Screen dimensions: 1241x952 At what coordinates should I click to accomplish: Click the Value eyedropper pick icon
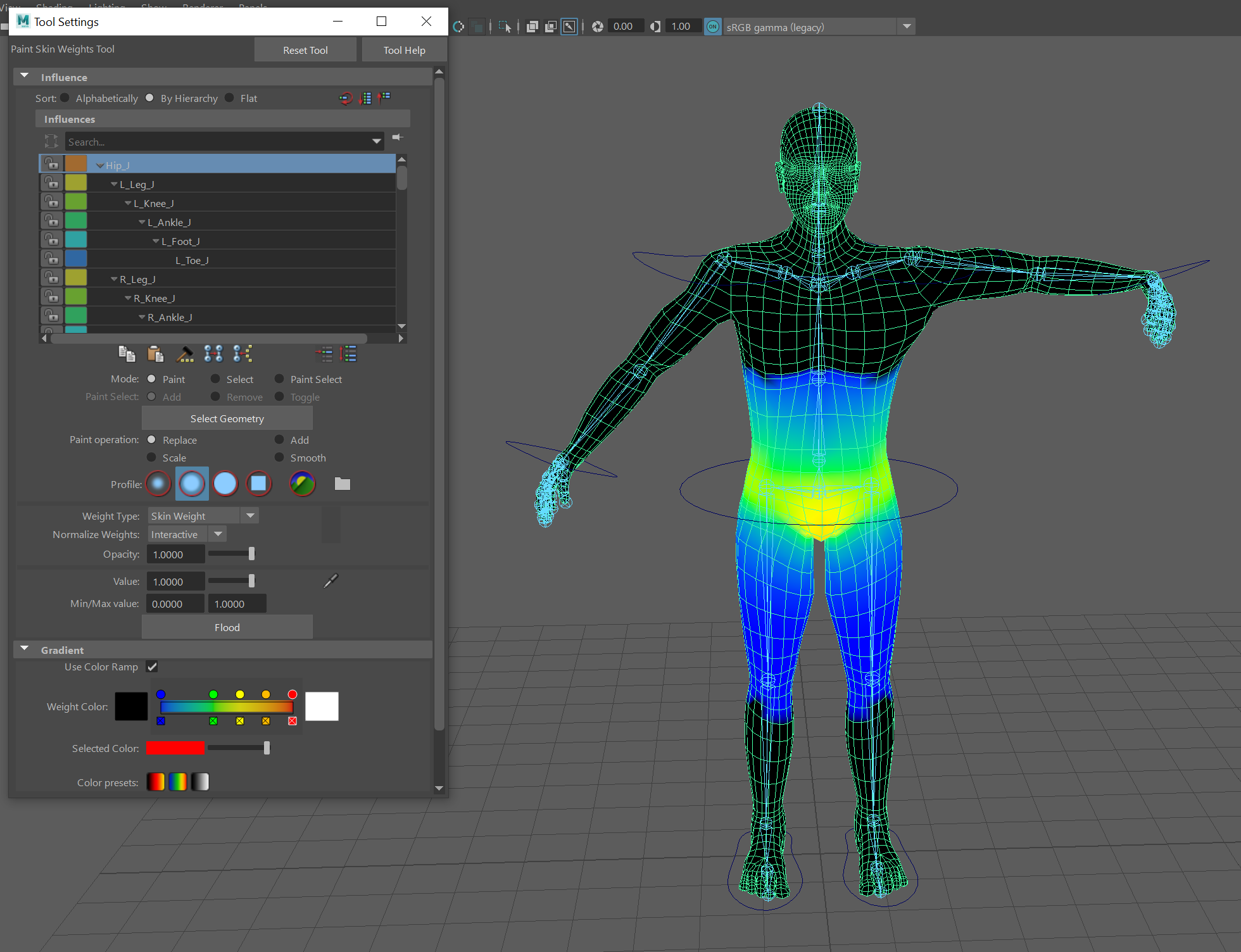click(331, 581)
